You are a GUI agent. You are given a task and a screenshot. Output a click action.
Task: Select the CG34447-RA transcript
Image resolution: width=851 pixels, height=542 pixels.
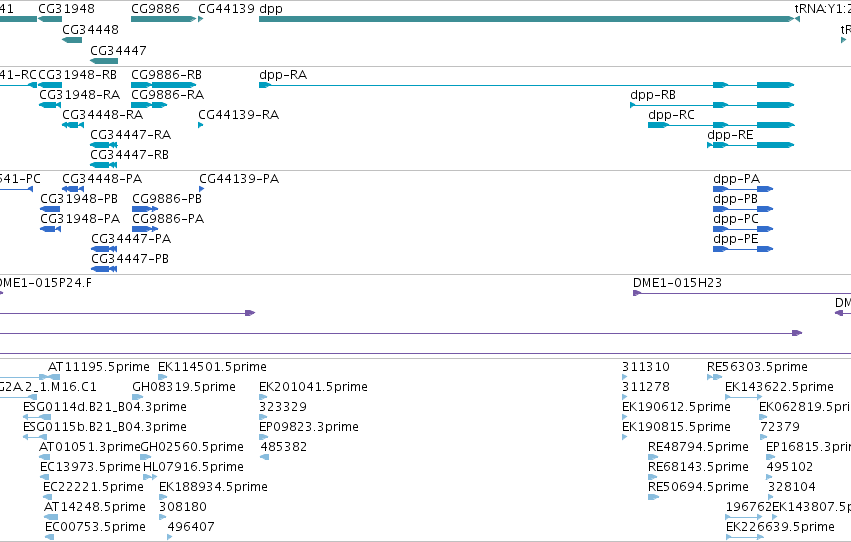[x=104, y=145]
